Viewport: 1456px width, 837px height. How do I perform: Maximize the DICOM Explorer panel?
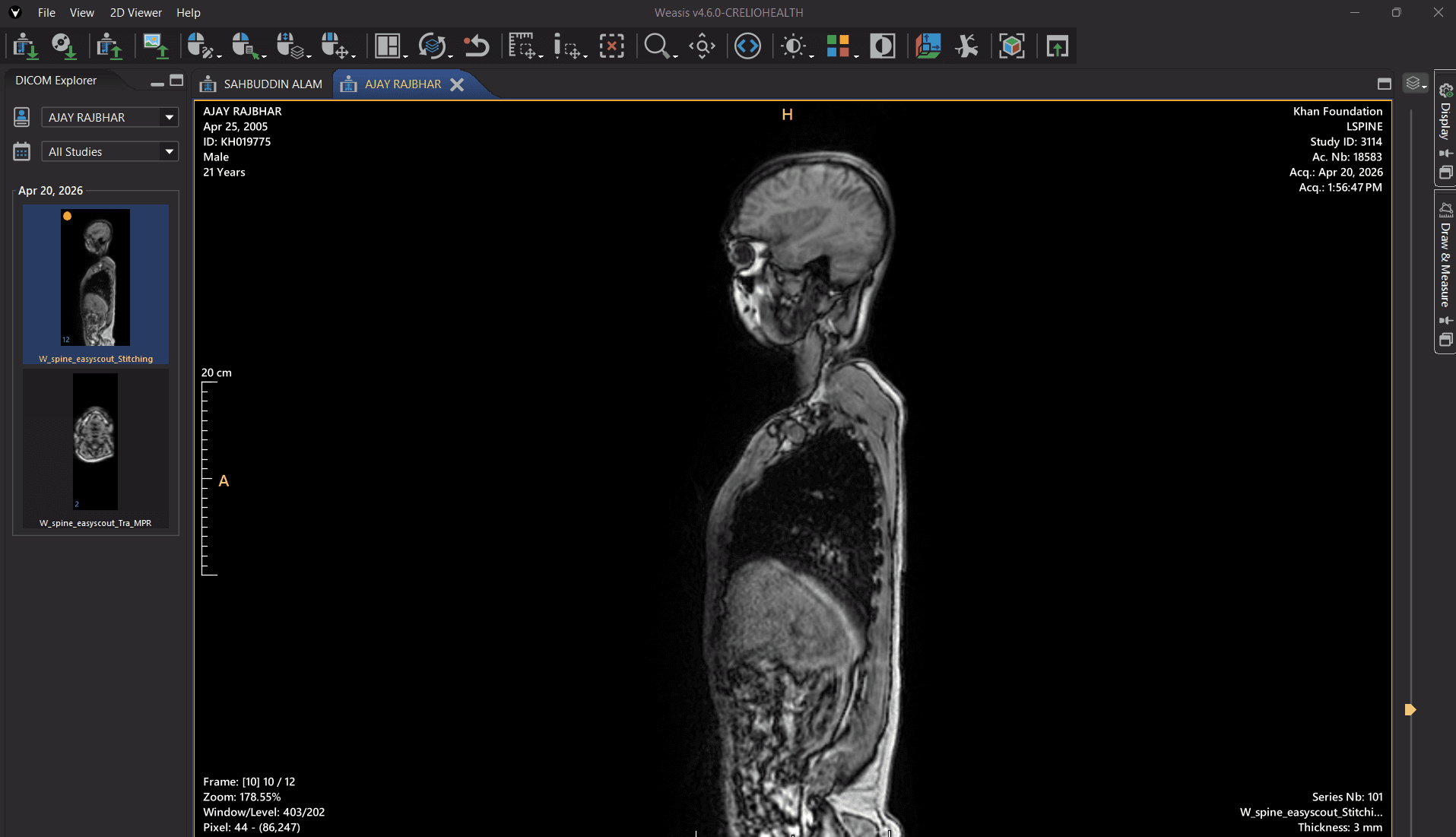point(176,81)
